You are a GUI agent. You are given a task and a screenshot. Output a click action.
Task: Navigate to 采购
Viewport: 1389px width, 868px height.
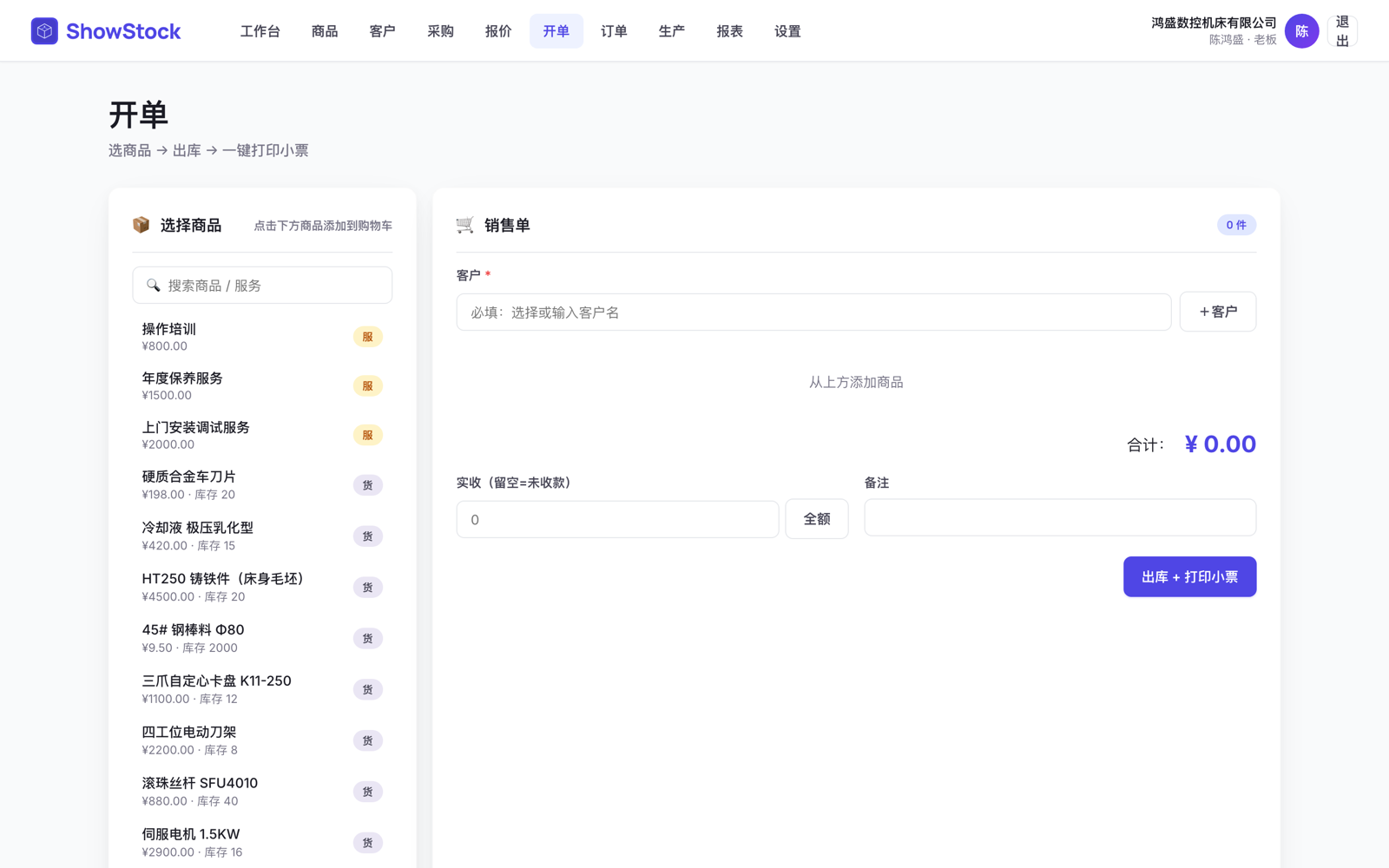pyautogui.click(x=441, y=31)
